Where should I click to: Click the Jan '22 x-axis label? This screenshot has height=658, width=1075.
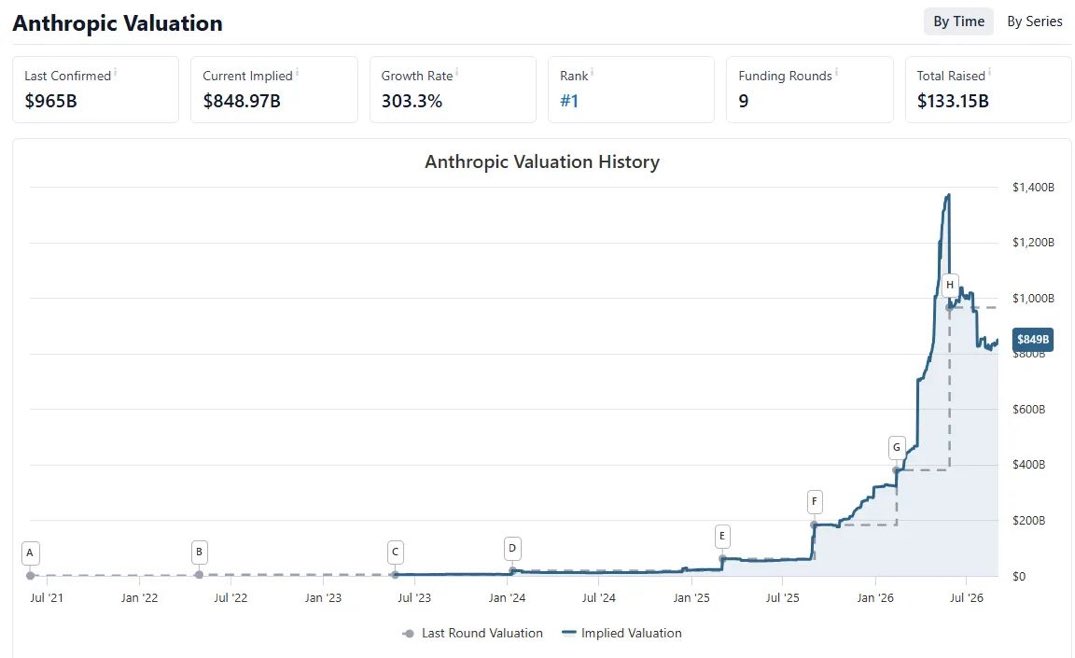click(139, 598)
